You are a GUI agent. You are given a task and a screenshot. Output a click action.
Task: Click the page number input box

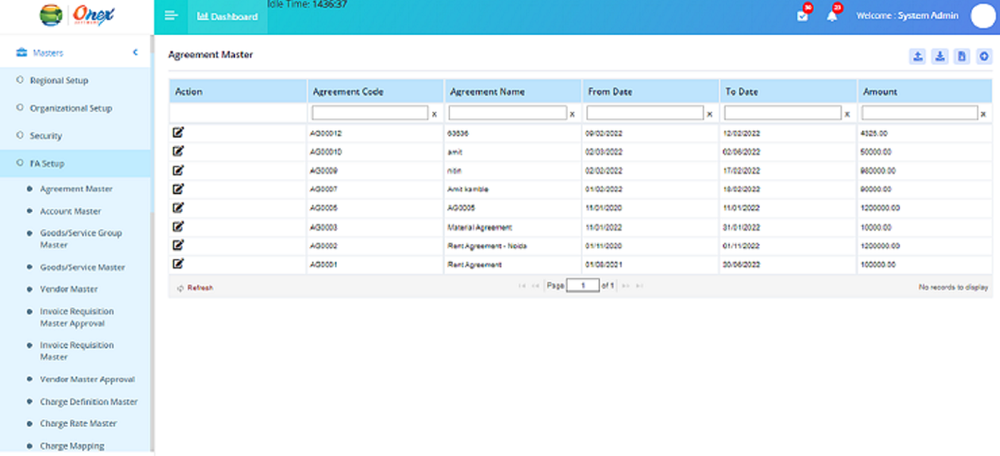[583, 286]
